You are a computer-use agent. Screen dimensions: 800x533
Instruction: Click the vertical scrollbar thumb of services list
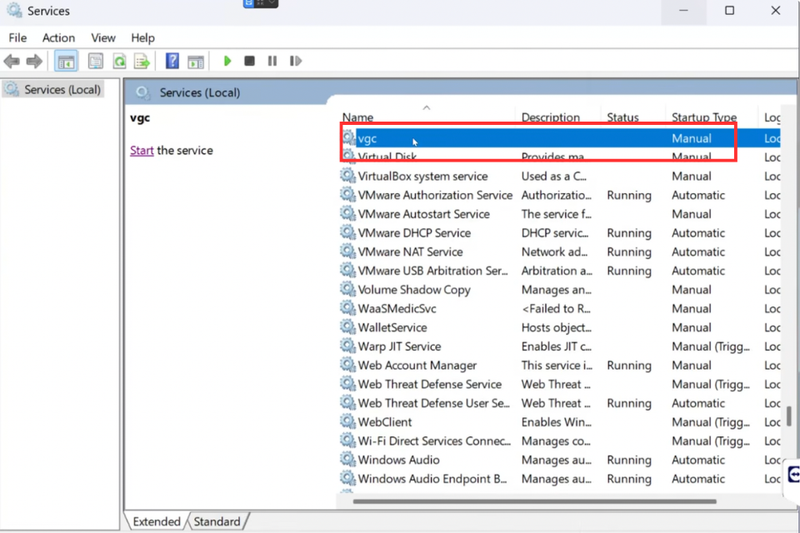pyautogui.click(x=789, y=416)
